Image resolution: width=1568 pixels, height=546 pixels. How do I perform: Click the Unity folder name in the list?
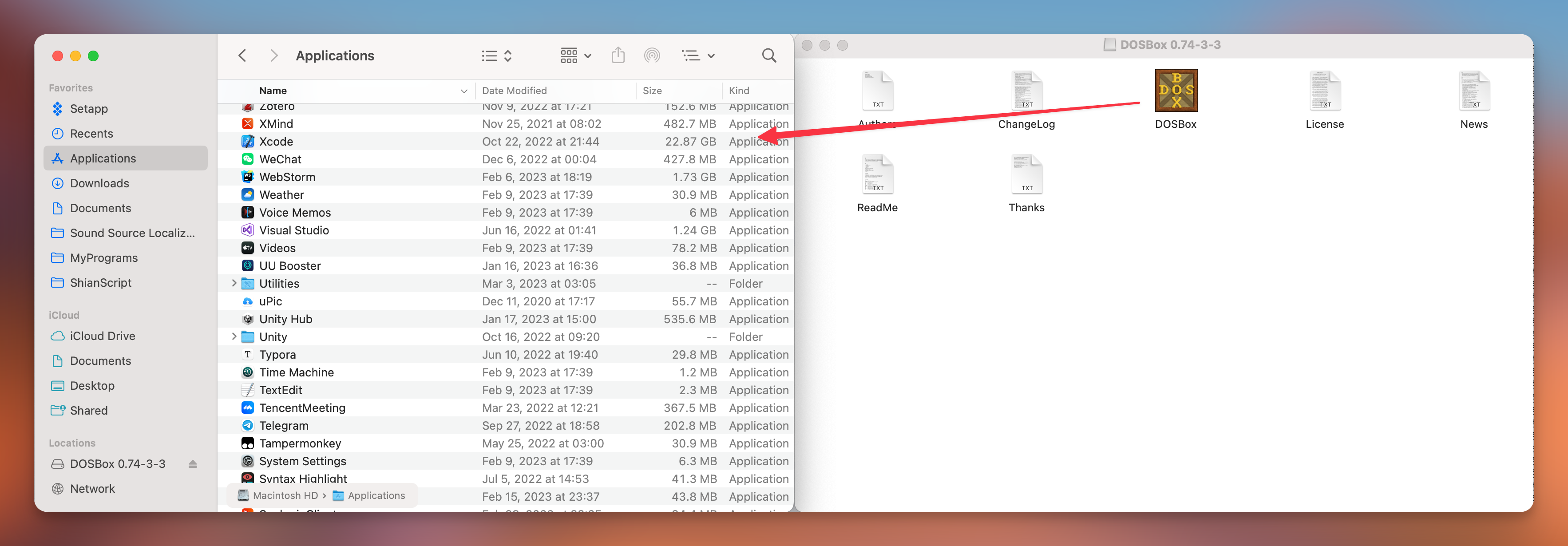pos(273,336)
